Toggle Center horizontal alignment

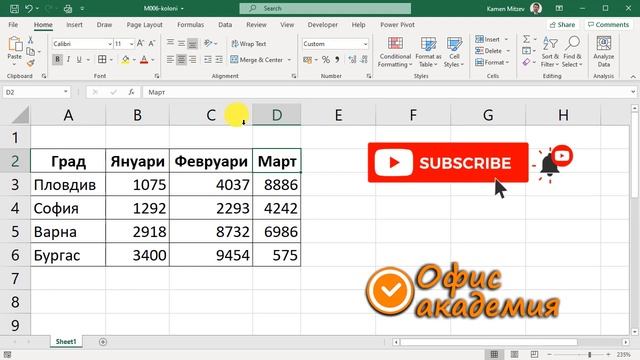point(181,60)
